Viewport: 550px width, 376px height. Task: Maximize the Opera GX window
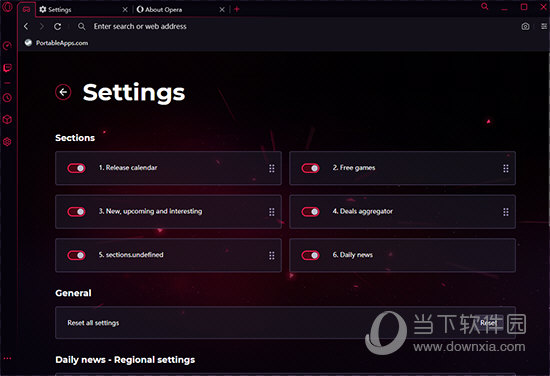pyautogui.click(x=524, y=7)
